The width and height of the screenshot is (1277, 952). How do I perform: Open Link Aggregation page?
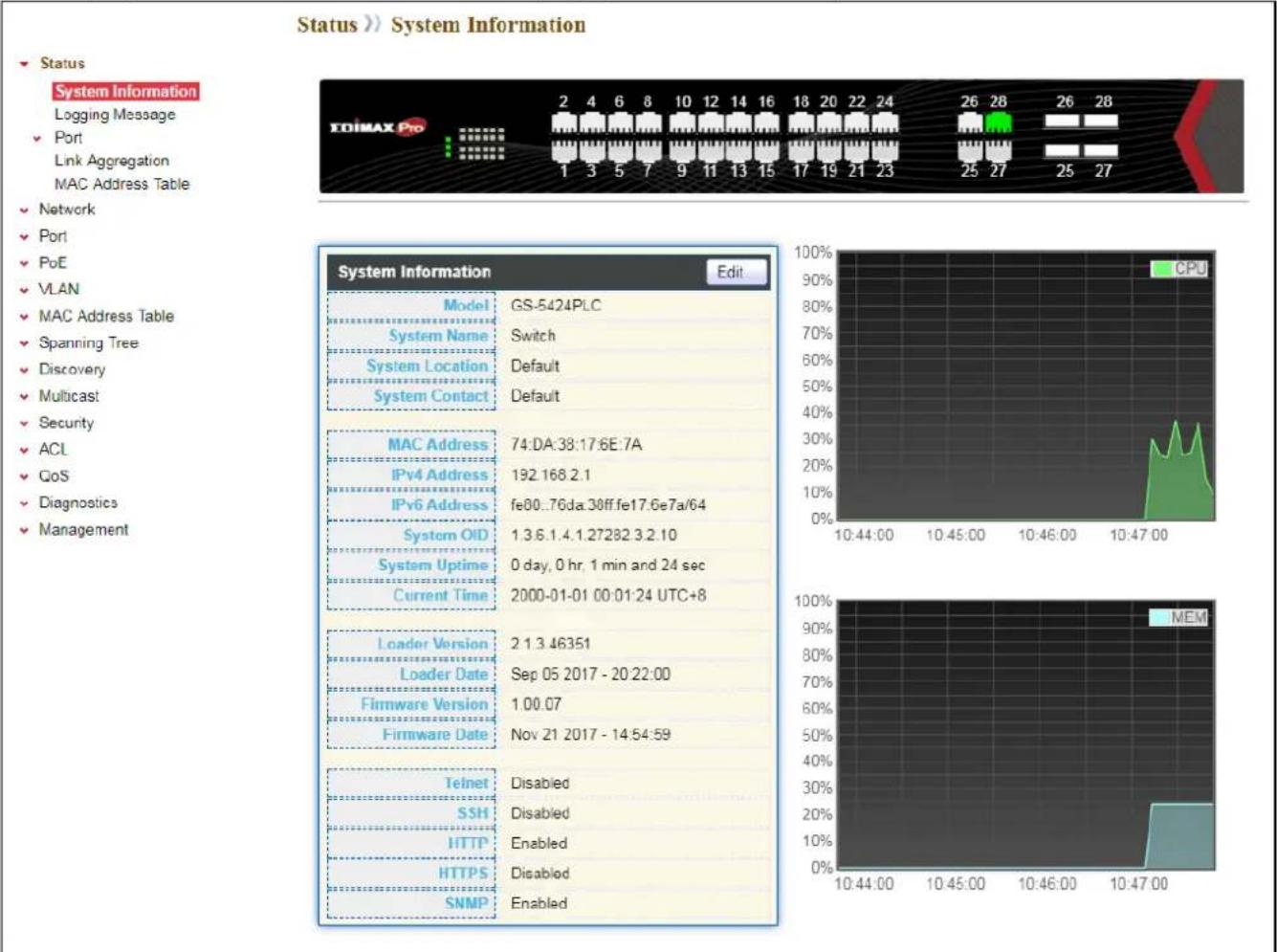(112, 161)
